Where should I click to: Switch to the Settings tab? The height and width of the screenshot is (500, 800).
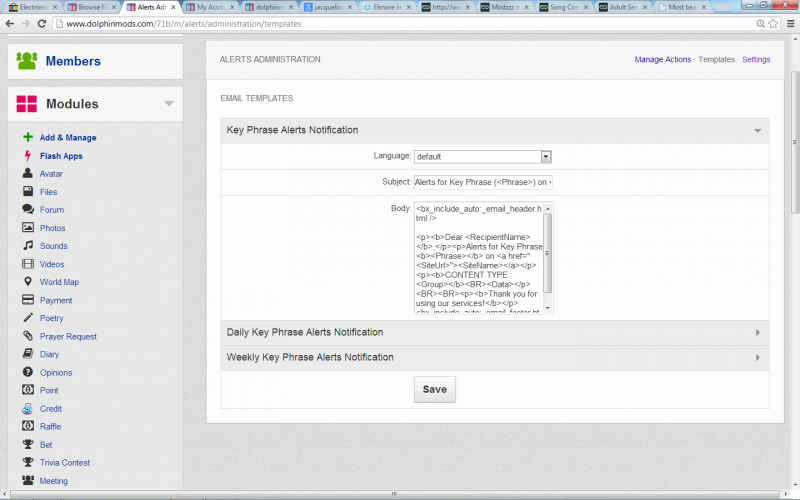click(756, 60)
